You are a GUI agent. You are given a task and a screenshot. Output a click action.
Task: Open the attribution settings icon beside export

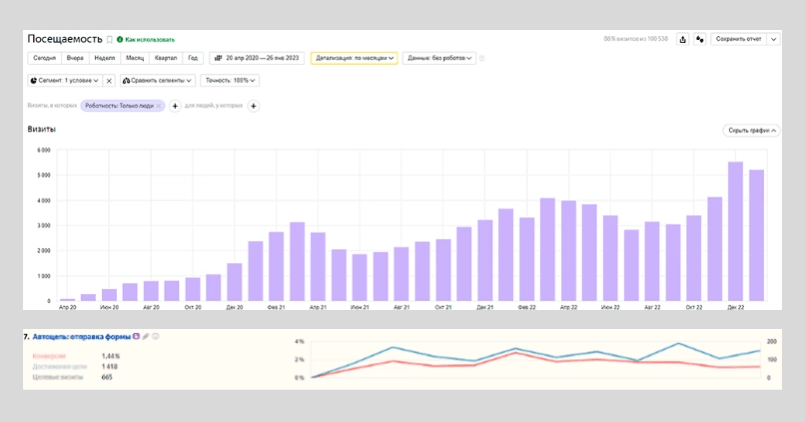click(x=700, y=39)
